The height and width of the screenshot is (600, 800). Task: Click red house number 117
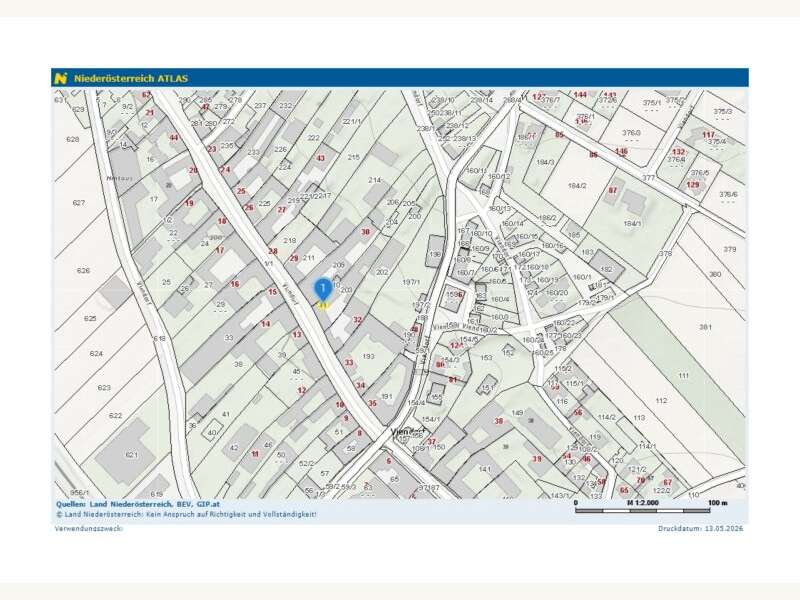coord(708,135)
